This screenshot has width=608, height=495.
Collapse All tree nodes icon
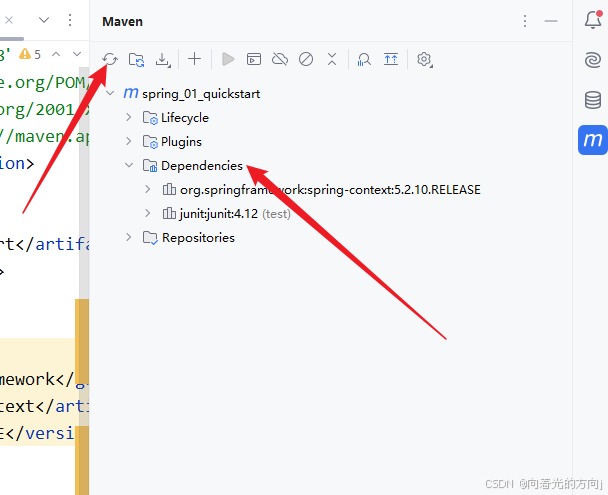pyautogui.click(x=332, y=59)
